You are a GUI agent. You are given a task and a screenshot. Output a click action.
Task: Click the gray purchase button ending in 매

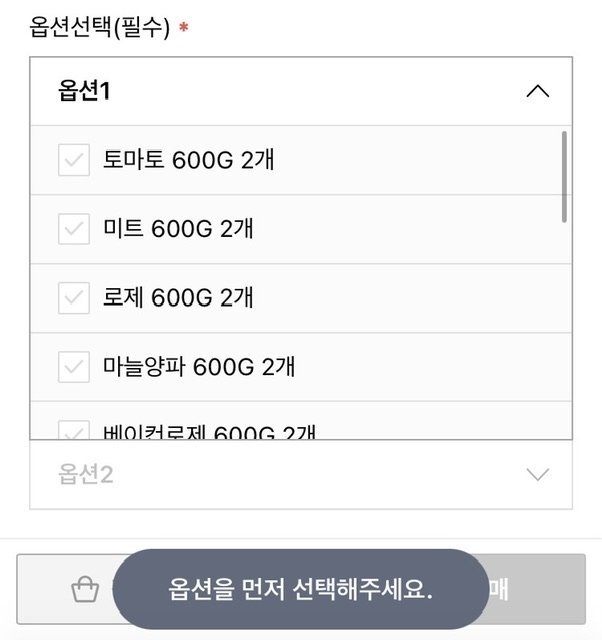pyautogui.click(x=537, y=589)
